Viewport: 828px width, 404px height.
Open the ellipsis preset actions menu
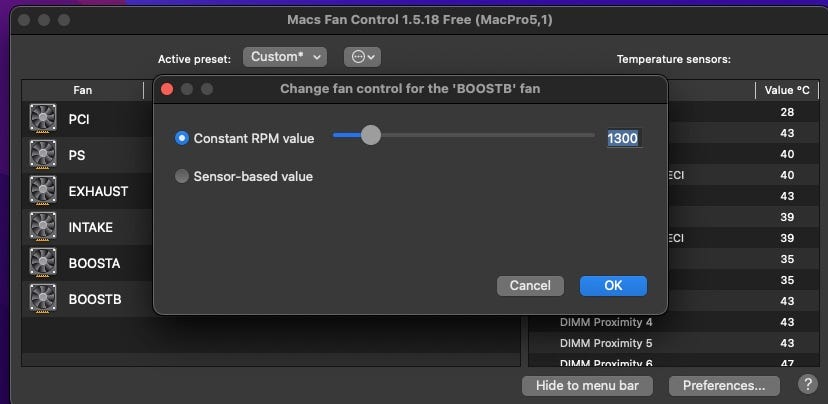(x=362, y=58)
